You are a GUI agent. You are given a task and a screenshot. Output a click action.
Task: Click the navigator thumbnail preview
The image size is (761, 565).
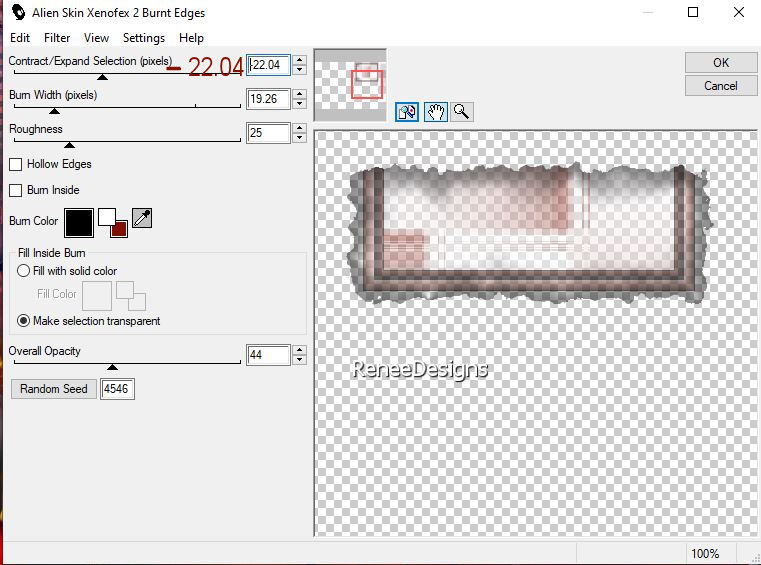(350, 84)
